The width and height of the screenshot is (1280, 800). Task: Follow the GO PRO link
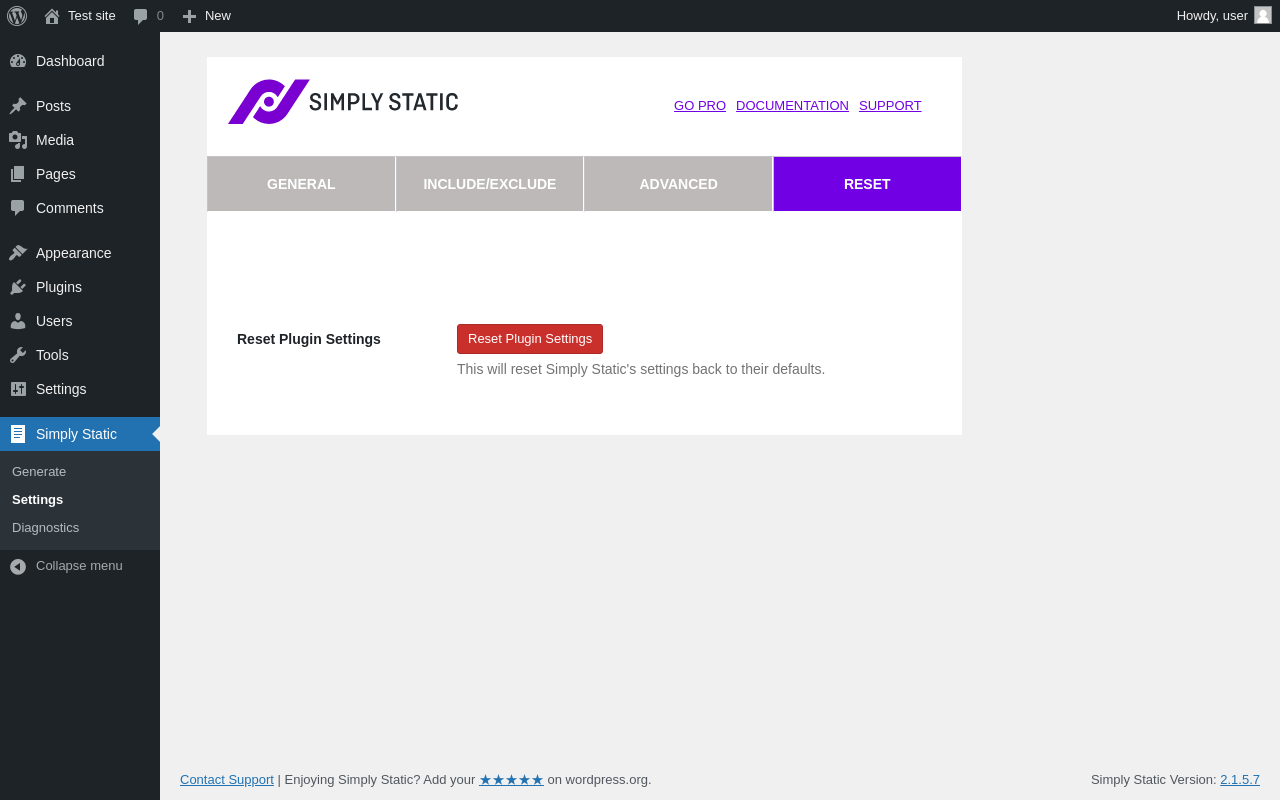click(700, 106)
